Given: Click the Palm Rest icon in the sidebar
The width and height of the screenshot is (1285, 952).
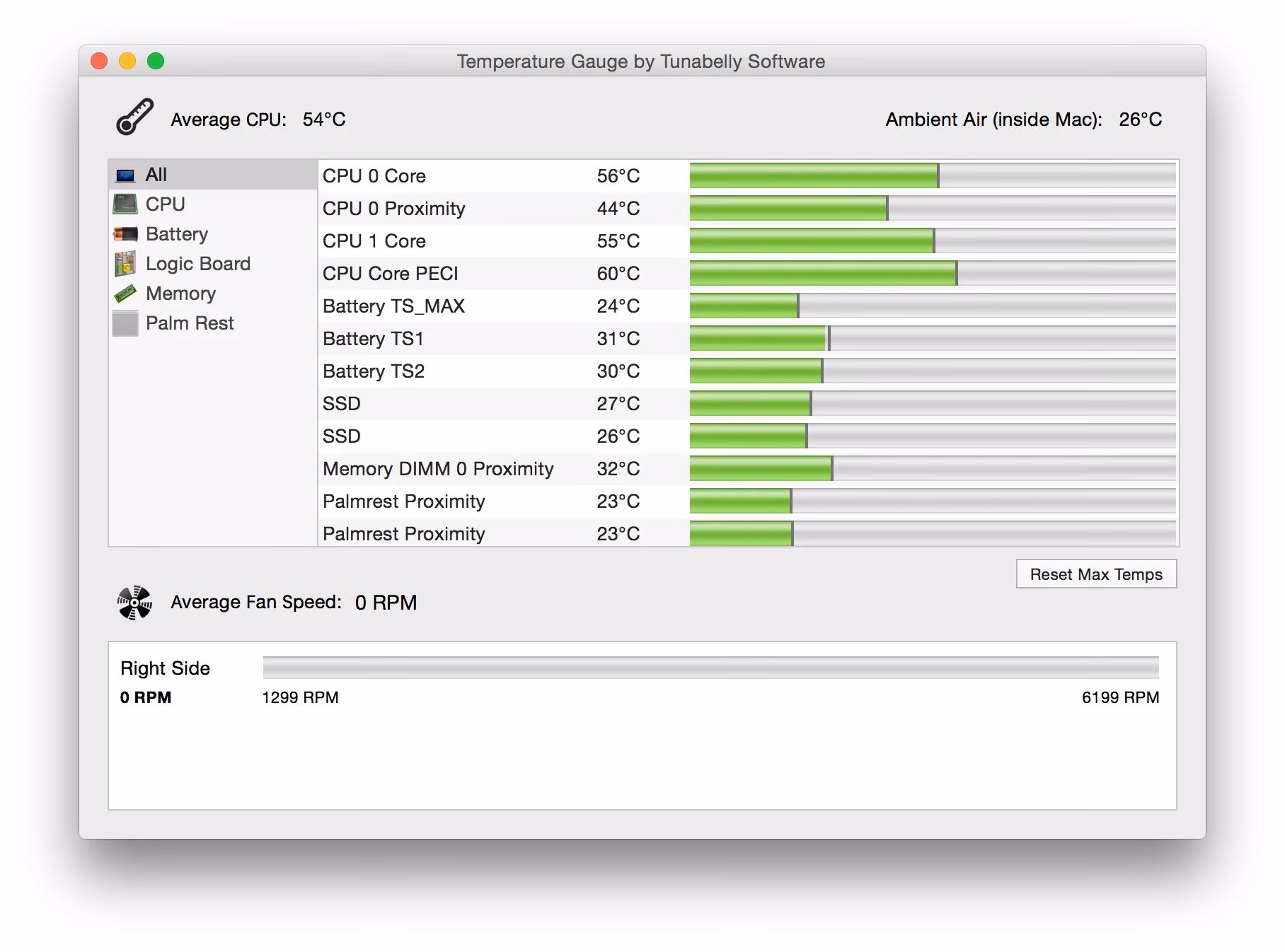Looking at the screenshot, I should tap(125, 323).
